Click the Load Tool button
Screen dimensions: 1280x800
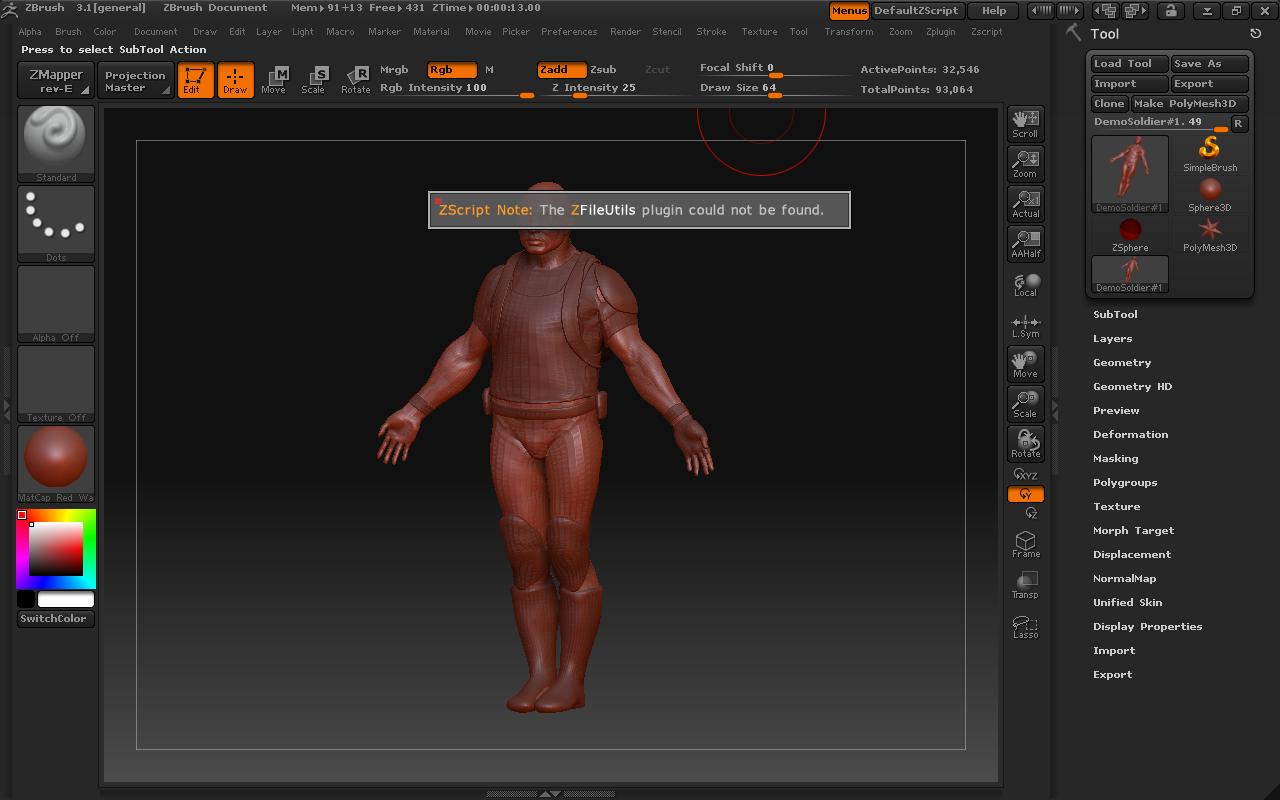pos(1128,64)
